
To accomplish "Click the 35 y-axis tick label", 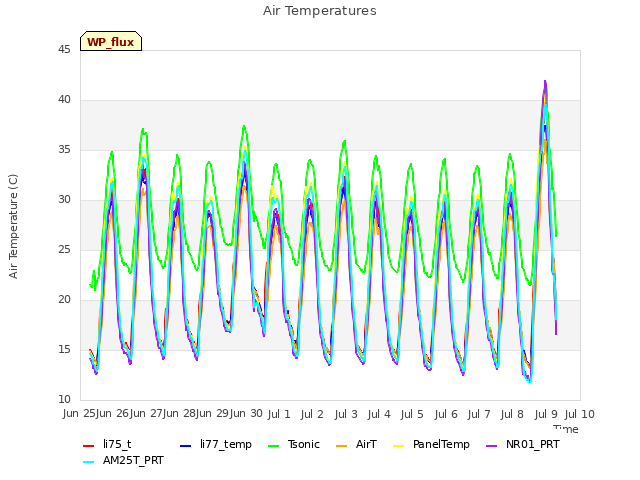I will pyautogui.click(x=64, y=149).
